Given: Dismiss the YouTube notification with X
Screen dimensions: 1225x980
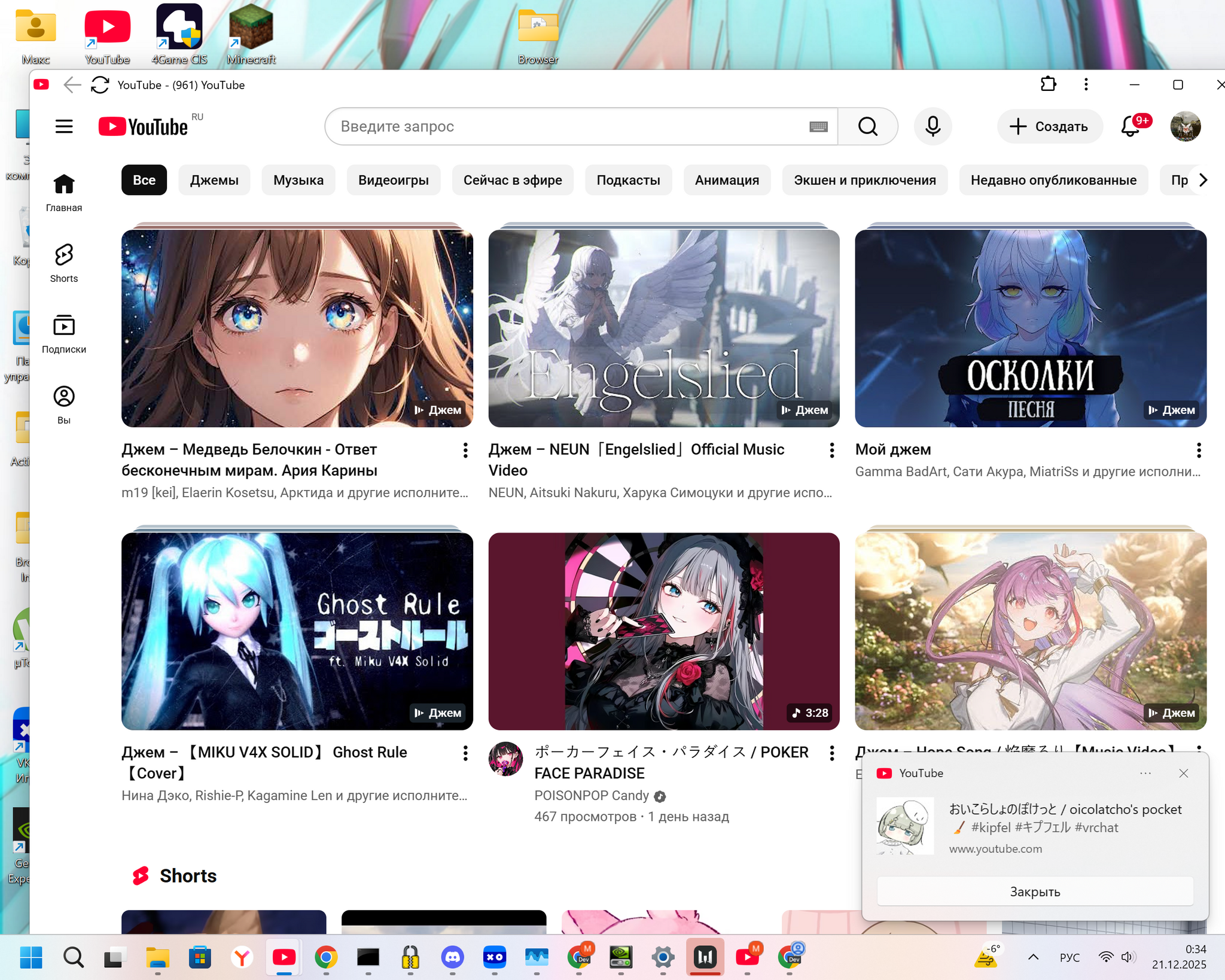Looking at the screenshot, I should coord(1184,773).
